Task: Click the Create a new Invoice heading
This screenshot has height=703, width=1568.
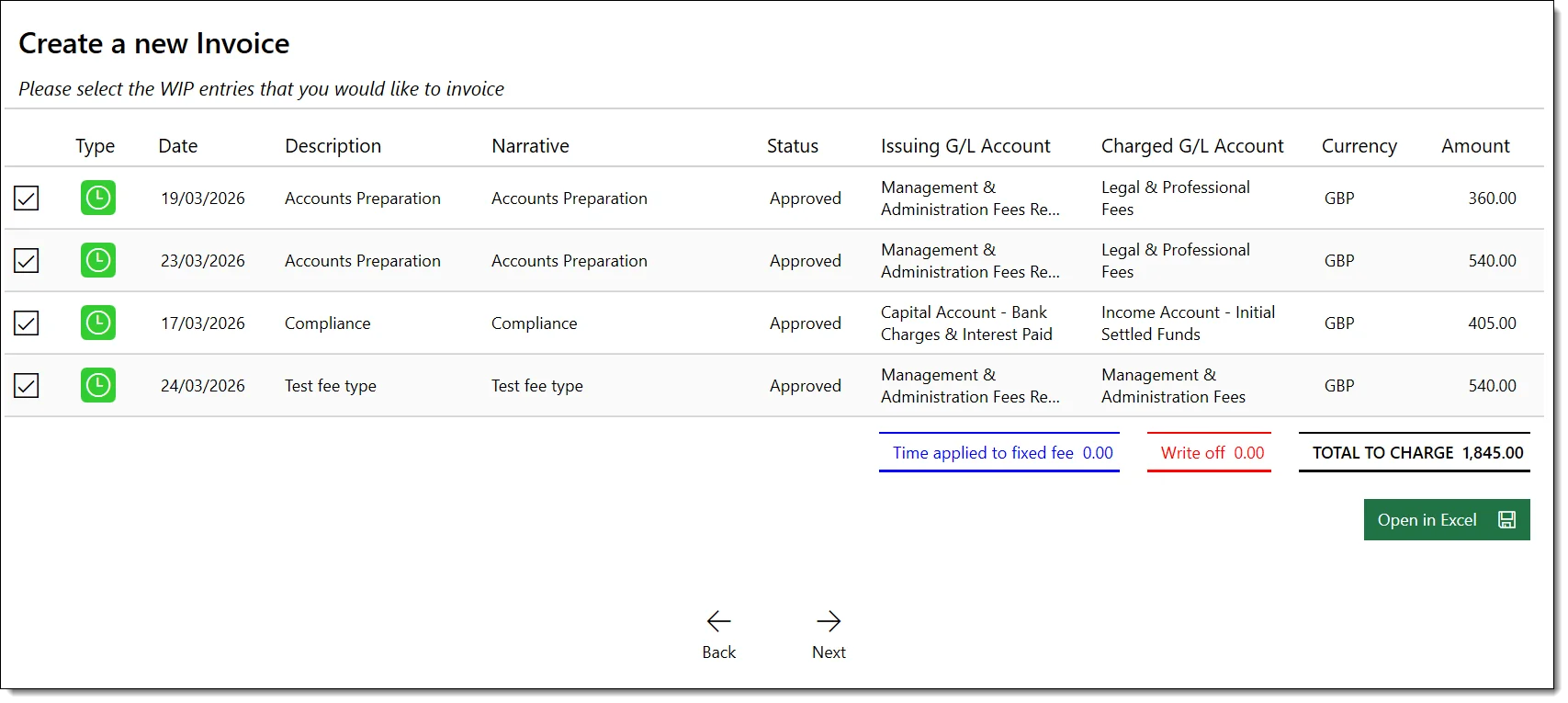Action: [x=154, y=43]
